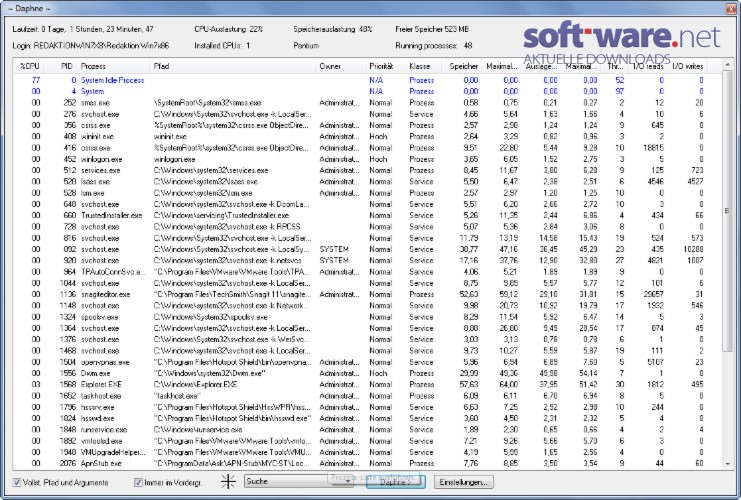Screen dimensions: 741x500
Task: Select lsm.exe process row
Action: pyautogui.click(x=362, y=193)
